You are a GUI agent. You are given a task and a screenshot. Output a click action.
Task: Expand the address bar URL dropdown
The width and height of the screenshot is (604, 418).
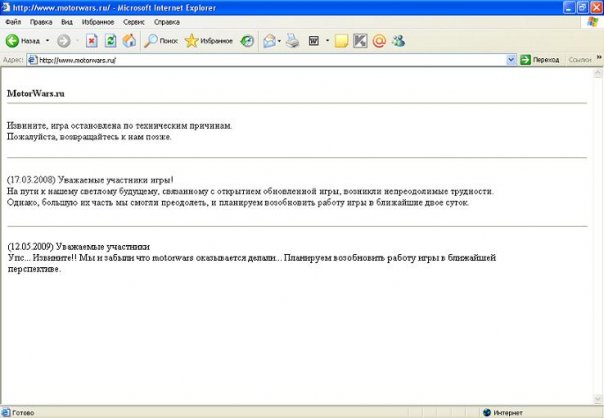(x=510, y=60)
